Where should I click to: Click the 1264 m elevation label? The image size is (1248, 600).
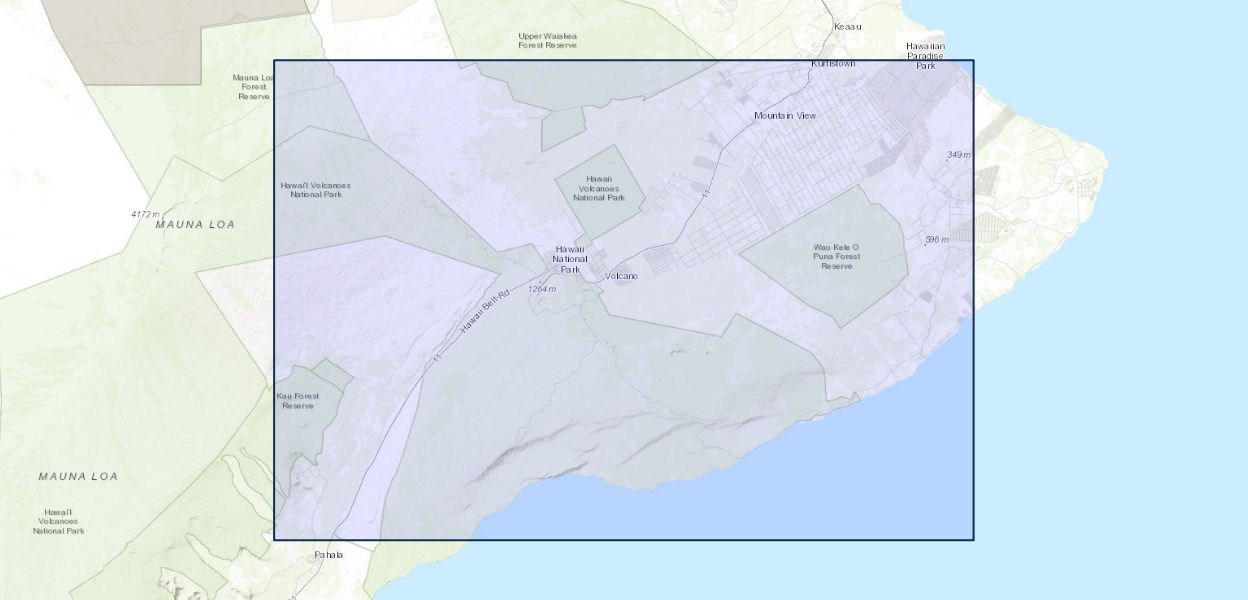(x=541, y=289)
